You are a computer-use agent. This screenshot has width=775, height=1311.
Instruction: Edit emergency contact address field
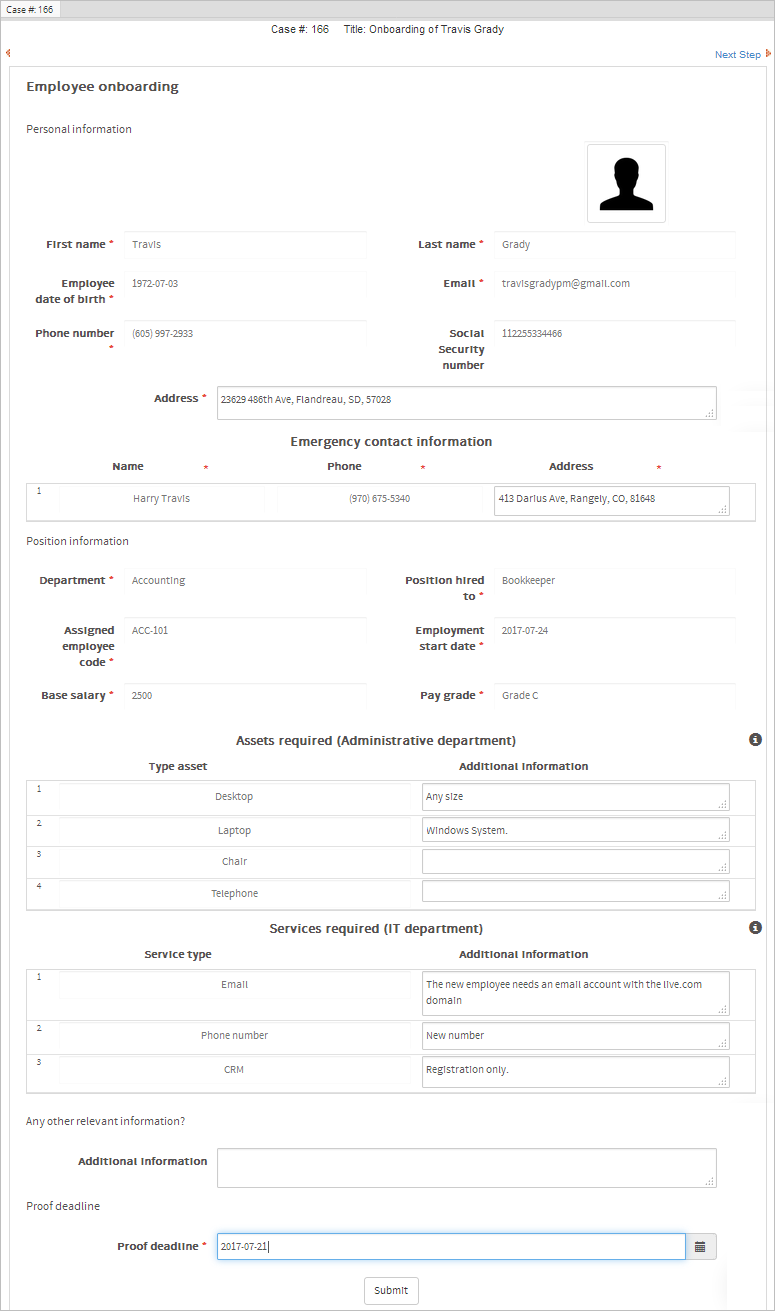[x=611, y=501]
